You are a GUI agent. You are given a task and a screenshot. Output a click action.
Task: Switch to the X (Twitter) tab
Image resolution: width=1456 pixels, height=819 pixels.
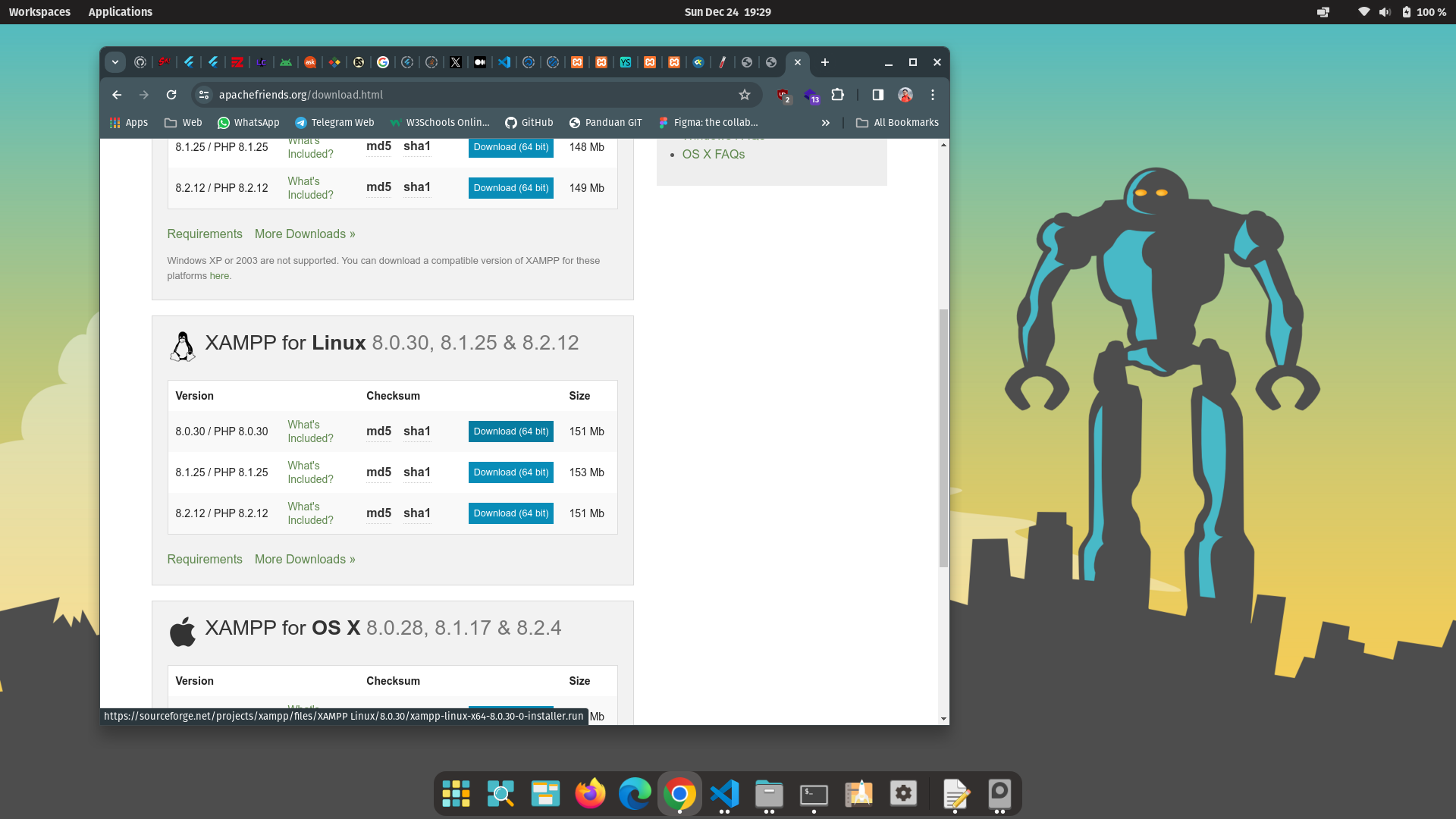(x=456, y=62)
